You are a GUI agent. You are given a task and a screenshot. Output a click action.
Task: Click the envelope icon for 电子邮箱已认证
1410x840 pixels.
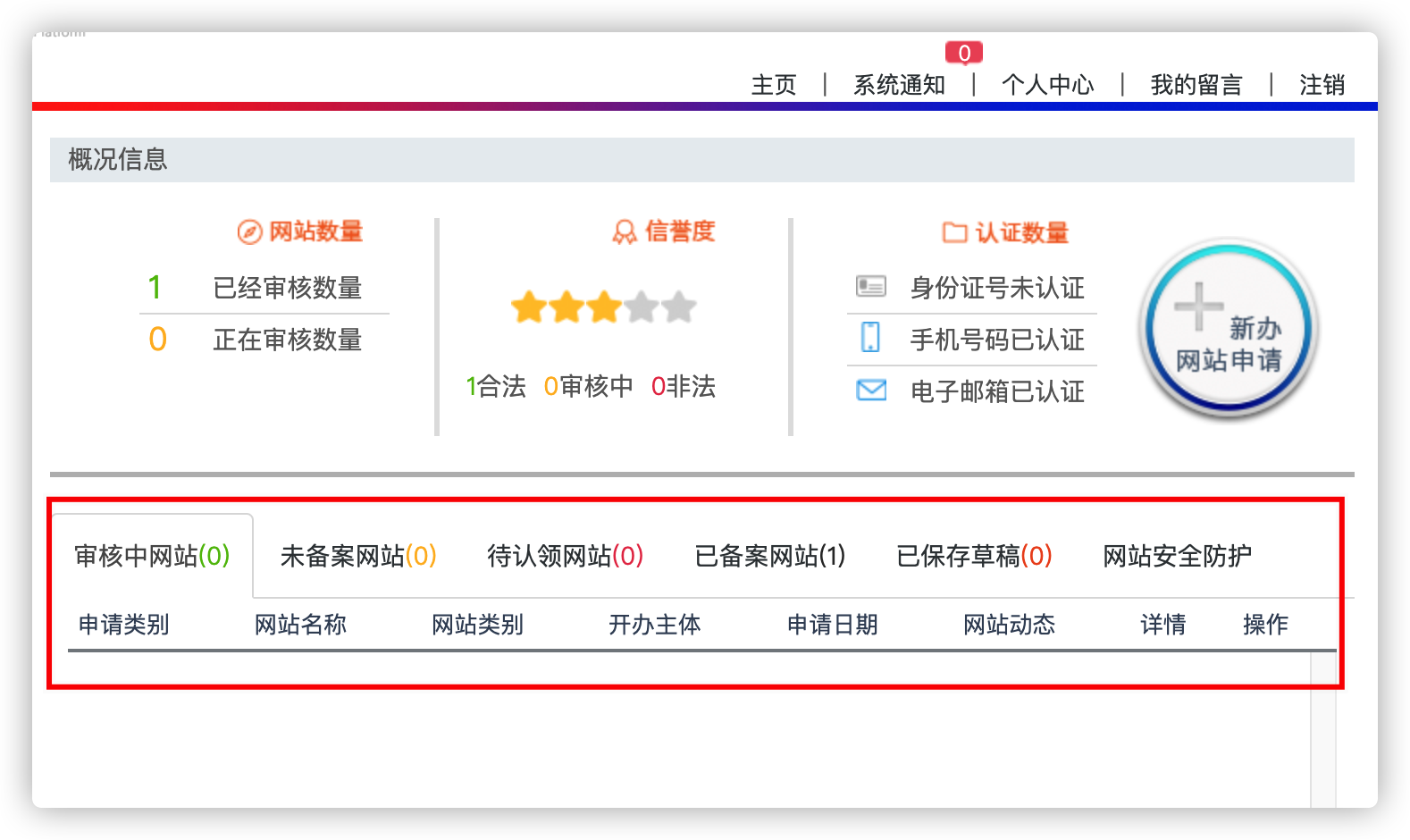click(871, 391)
